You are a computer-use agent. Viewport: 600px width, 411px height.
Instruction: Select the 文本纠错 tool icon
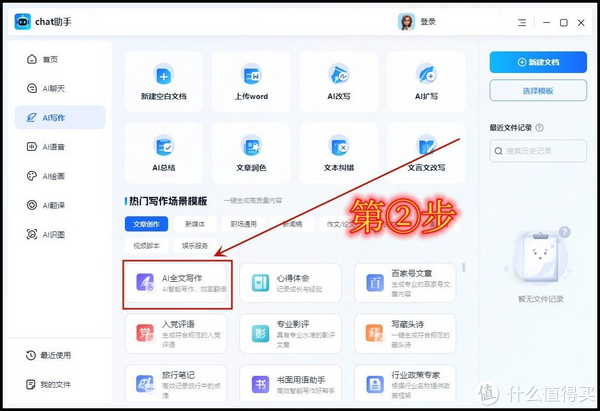338,148
